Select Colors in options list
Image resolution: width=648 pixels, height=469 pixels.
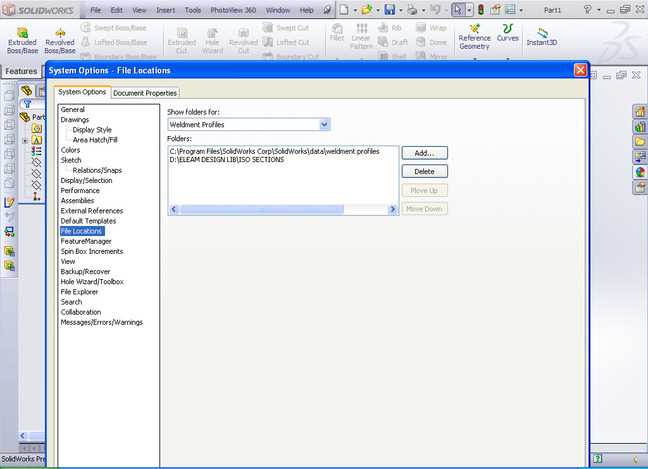tap(70, 150)
